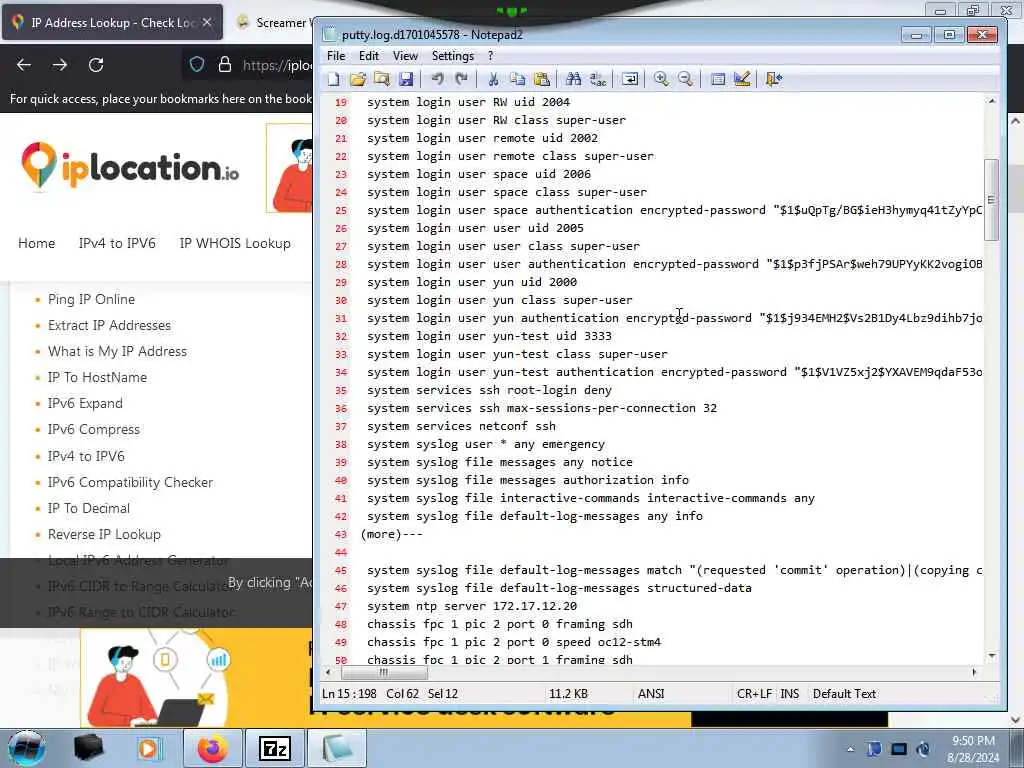
Task: Click the 'system ntp server 172.17.12.20' line
Action: tap(472, 606)
